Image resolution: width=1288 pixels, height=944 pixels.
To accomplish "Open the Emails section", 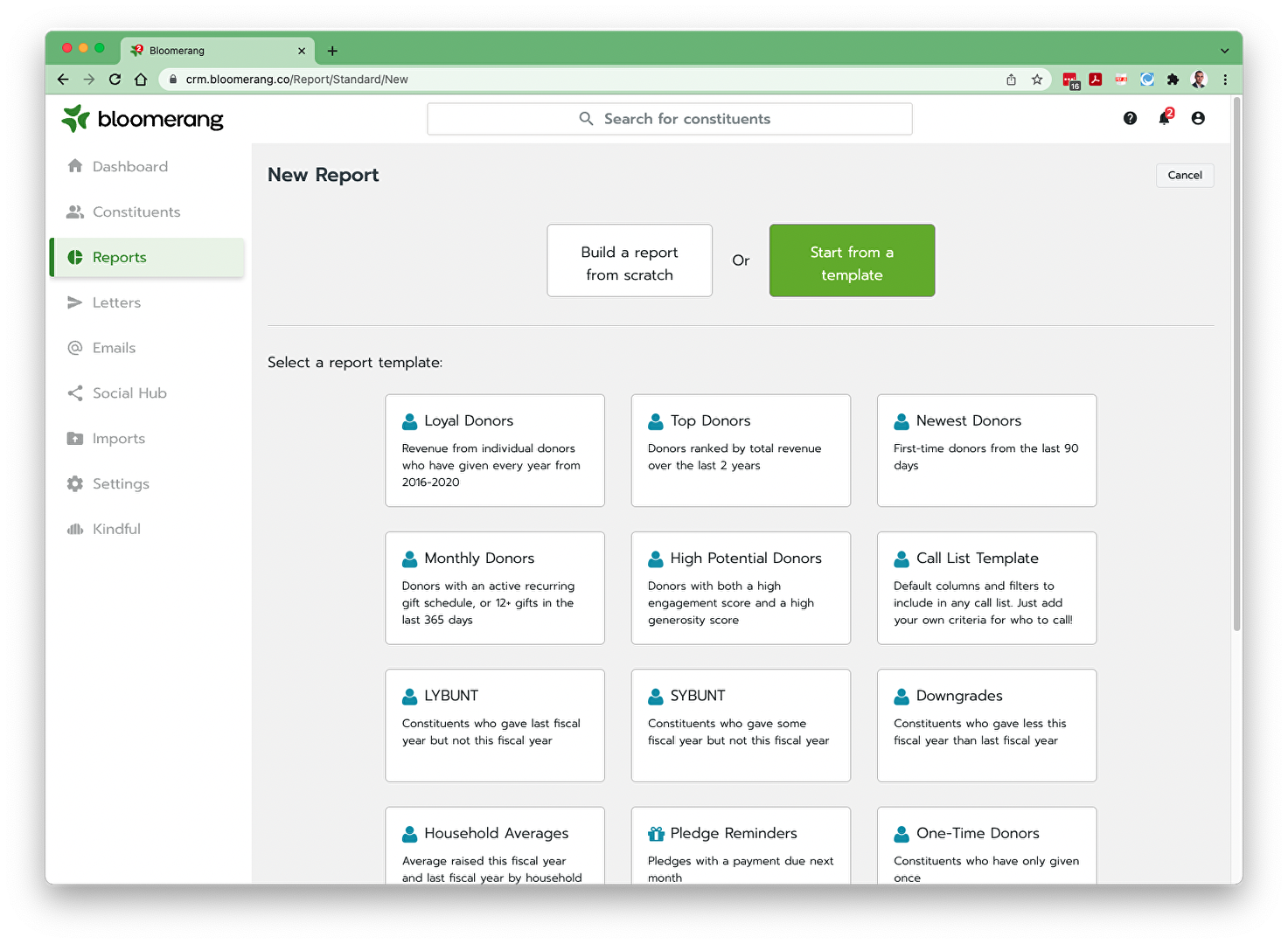I will tap(114, 348).
